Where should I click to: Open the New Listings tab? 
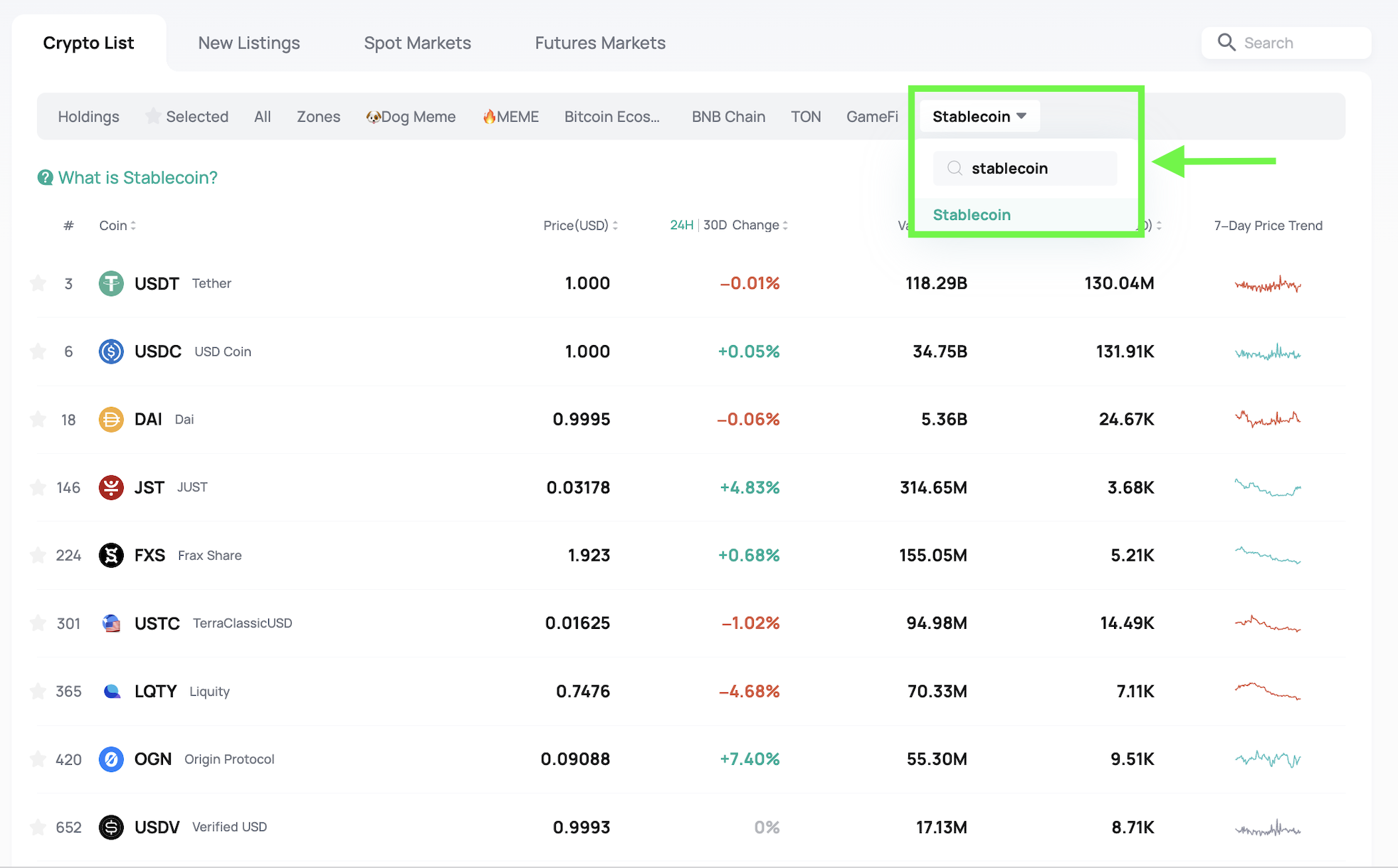click(x=249, y=43)
